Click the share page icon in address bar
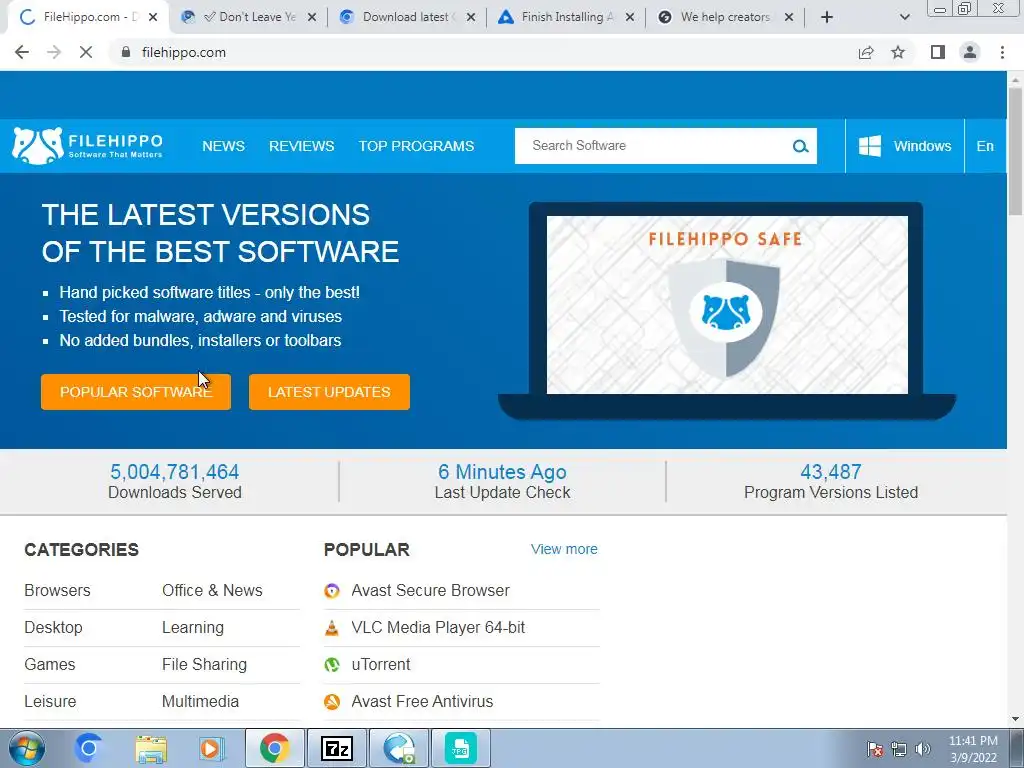 [x=866, y=52]
